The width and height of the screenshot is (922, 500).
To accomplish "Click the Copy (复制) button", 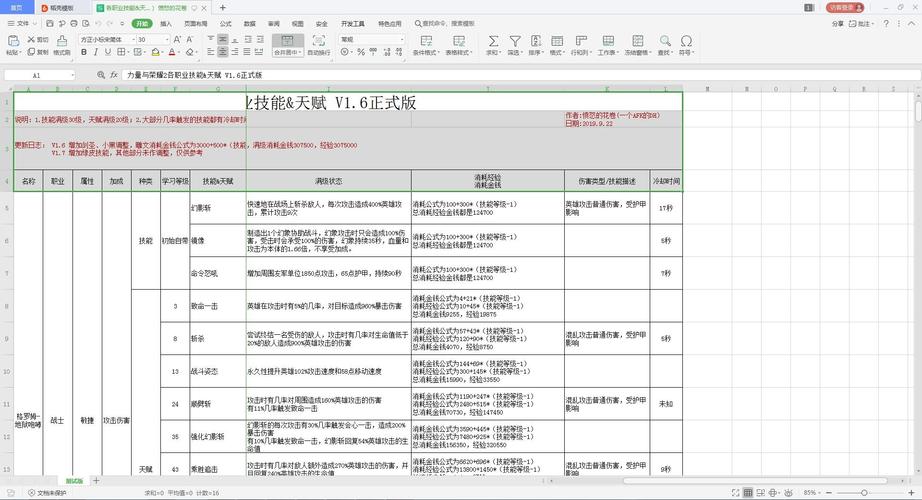I will [38, 52].
